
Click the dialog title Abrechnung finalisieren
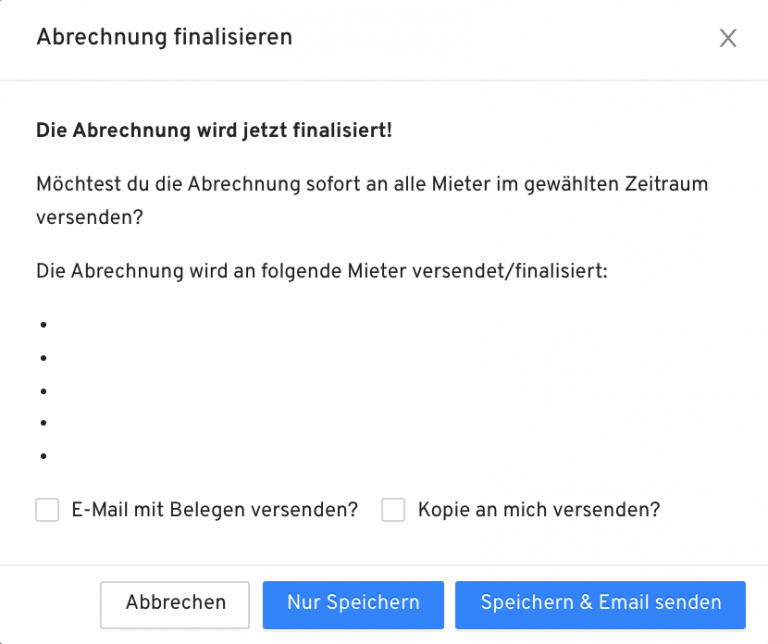(x=164, y=38)
